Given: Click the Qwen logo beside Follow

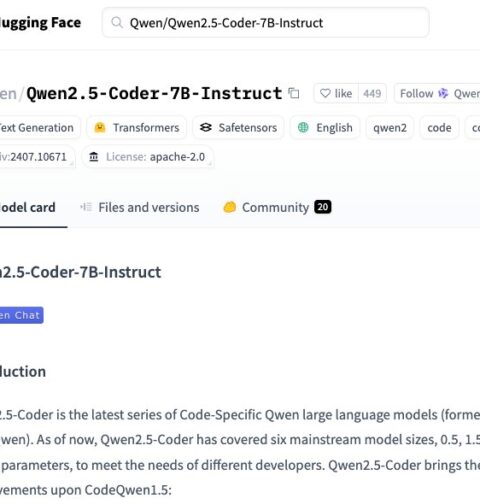Looking at the screenshot, I should pos(443,93).
